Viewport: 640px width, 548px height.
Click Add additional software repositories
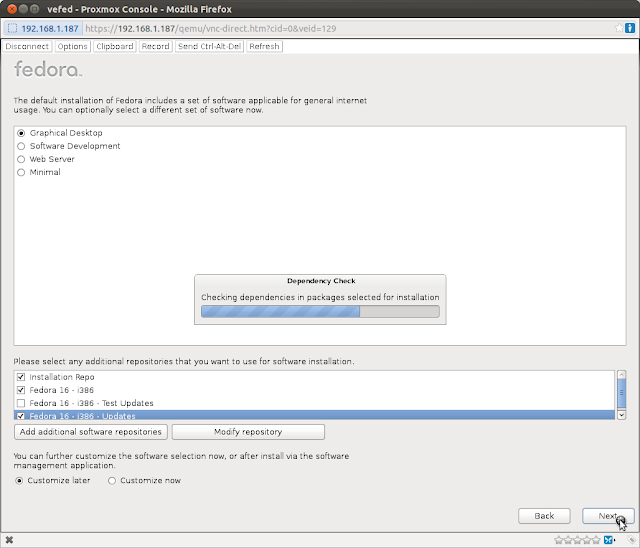[91, 432]
